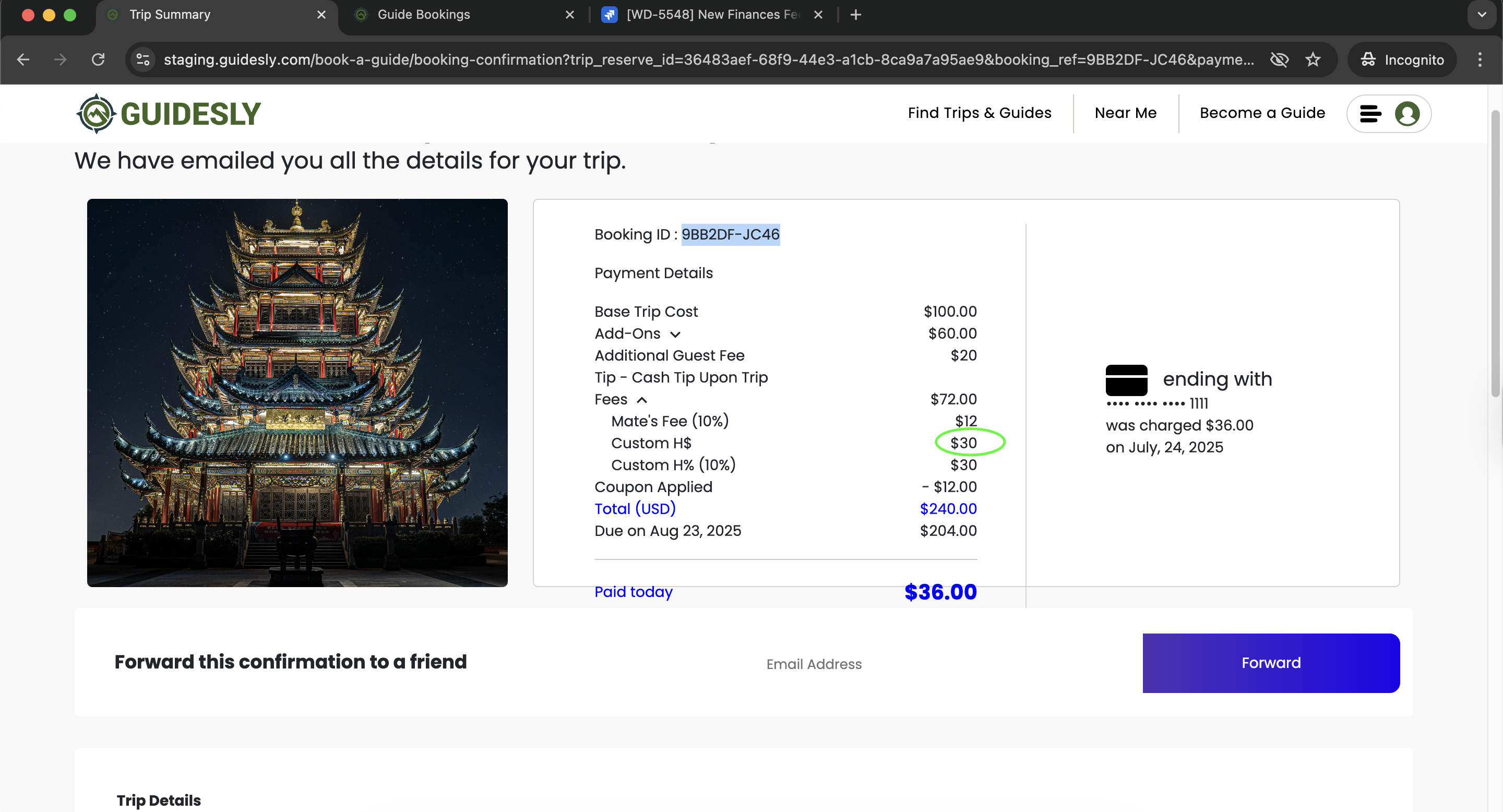Viewport: 1503px width, 812px height.
Task: Open the Find Trips & Guides link
Action: [979, 113]
